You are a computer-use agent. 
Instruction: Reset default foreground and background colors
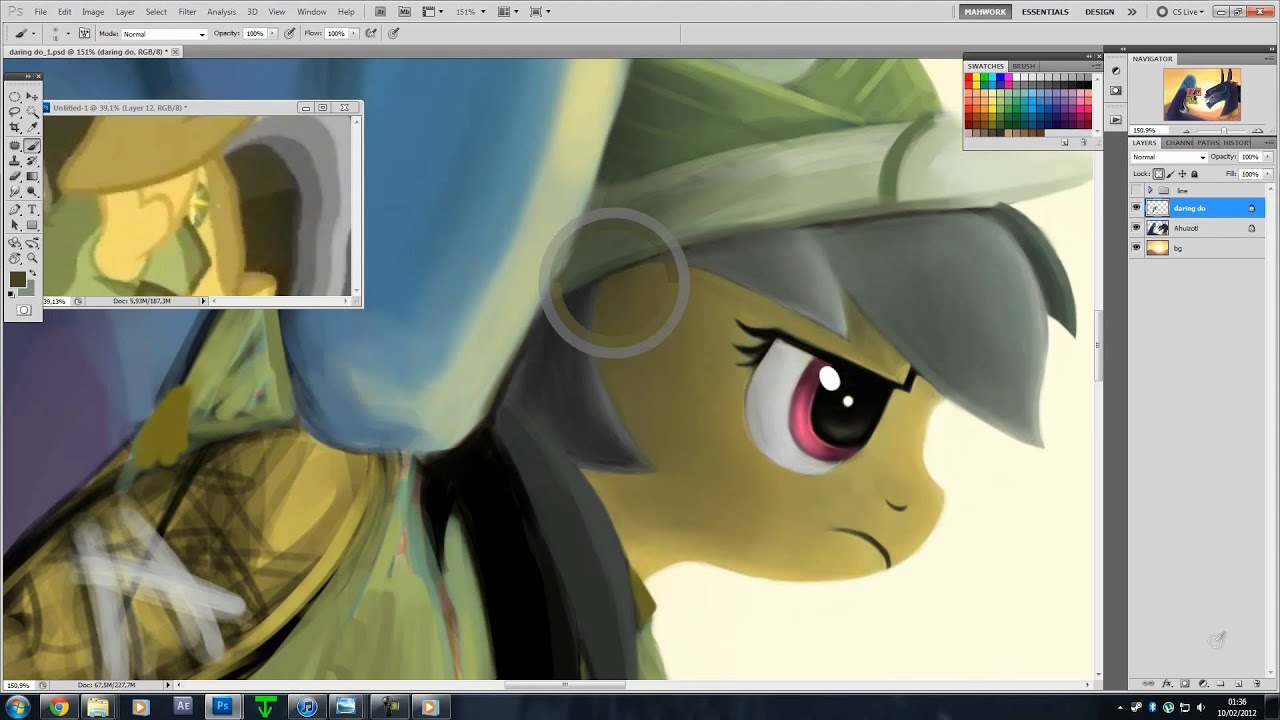coord(11,294)
